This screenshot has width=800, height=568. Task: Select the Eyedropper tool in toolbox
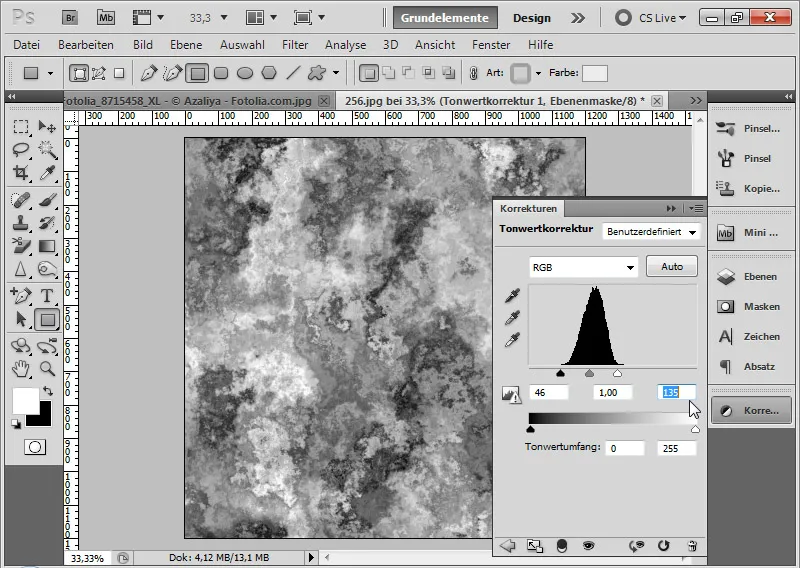tap(47, 173)
